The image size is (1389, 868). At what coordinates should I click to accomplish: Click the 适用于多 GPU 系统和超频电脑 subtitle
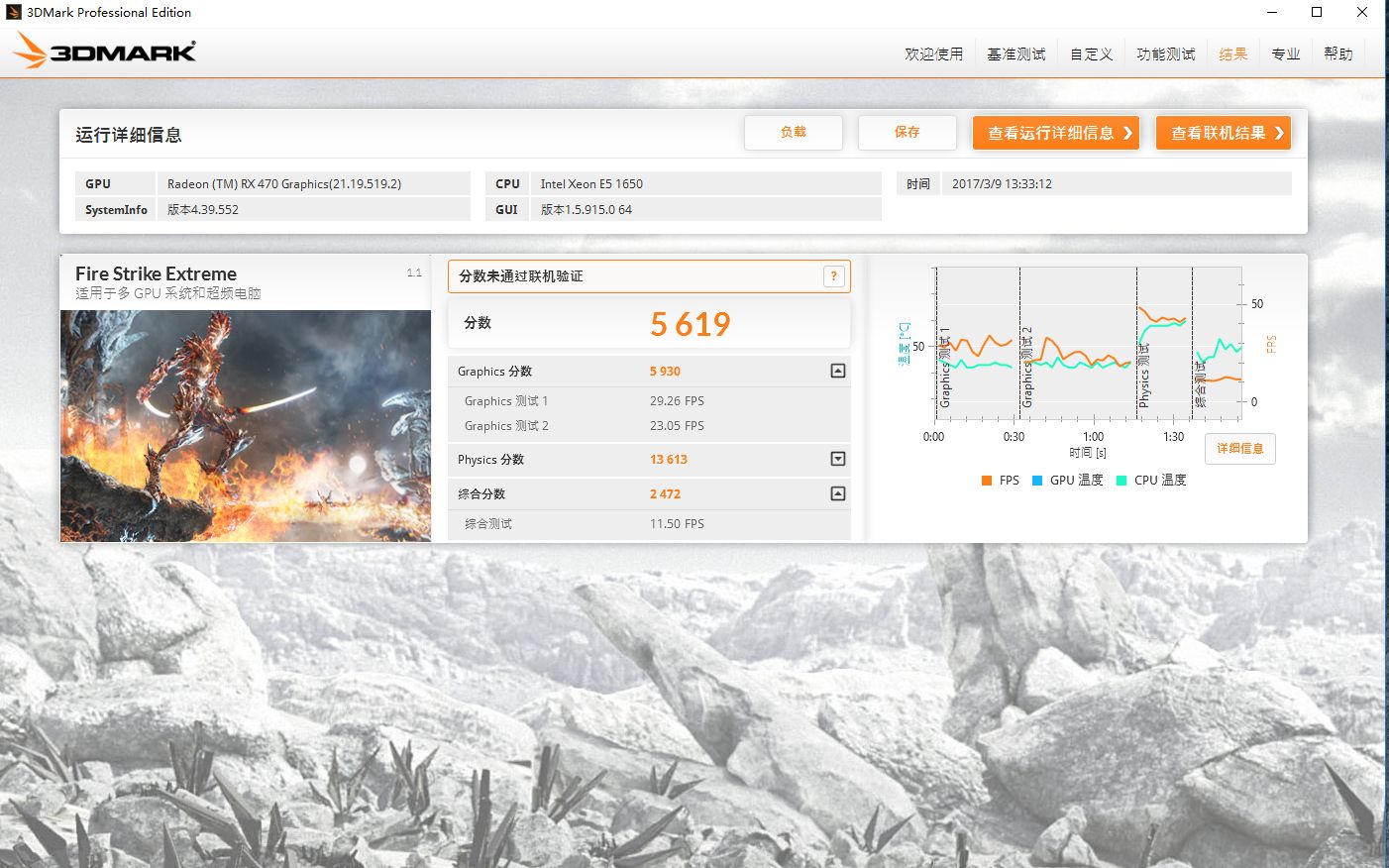point(168,293)
